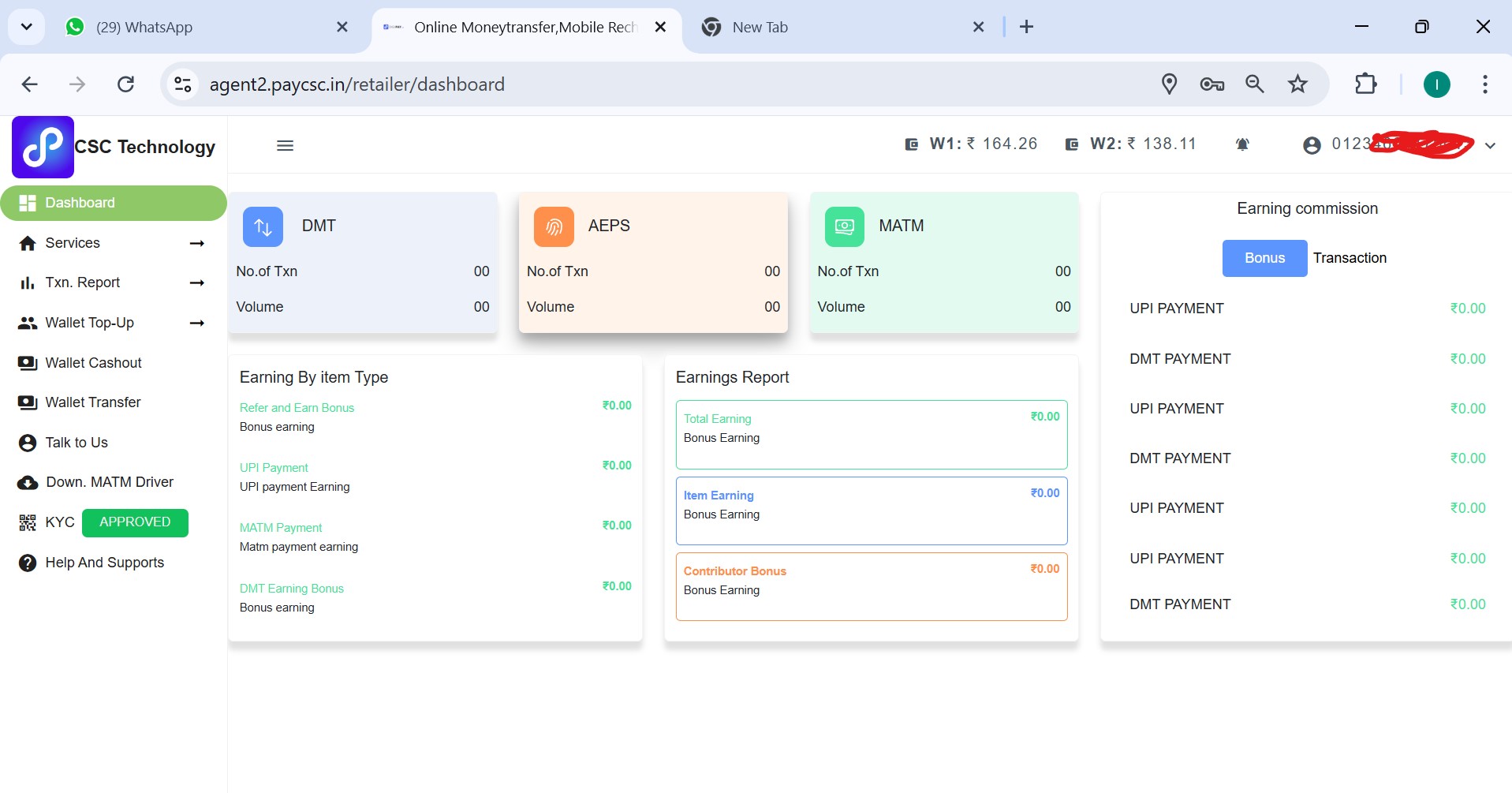Open notifications bell icon
Image resolution: width=1512 pixels, height=793 pixels.
(1242, 144)
